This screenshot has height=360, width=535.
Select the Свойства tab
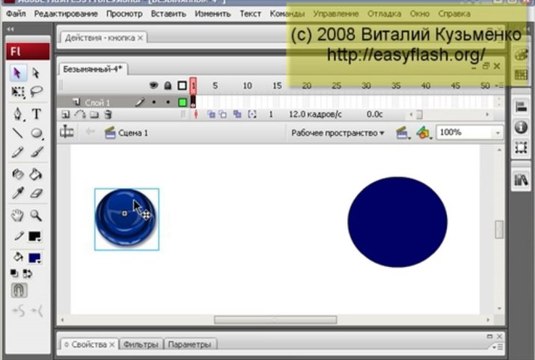click(x=89, y=345)
